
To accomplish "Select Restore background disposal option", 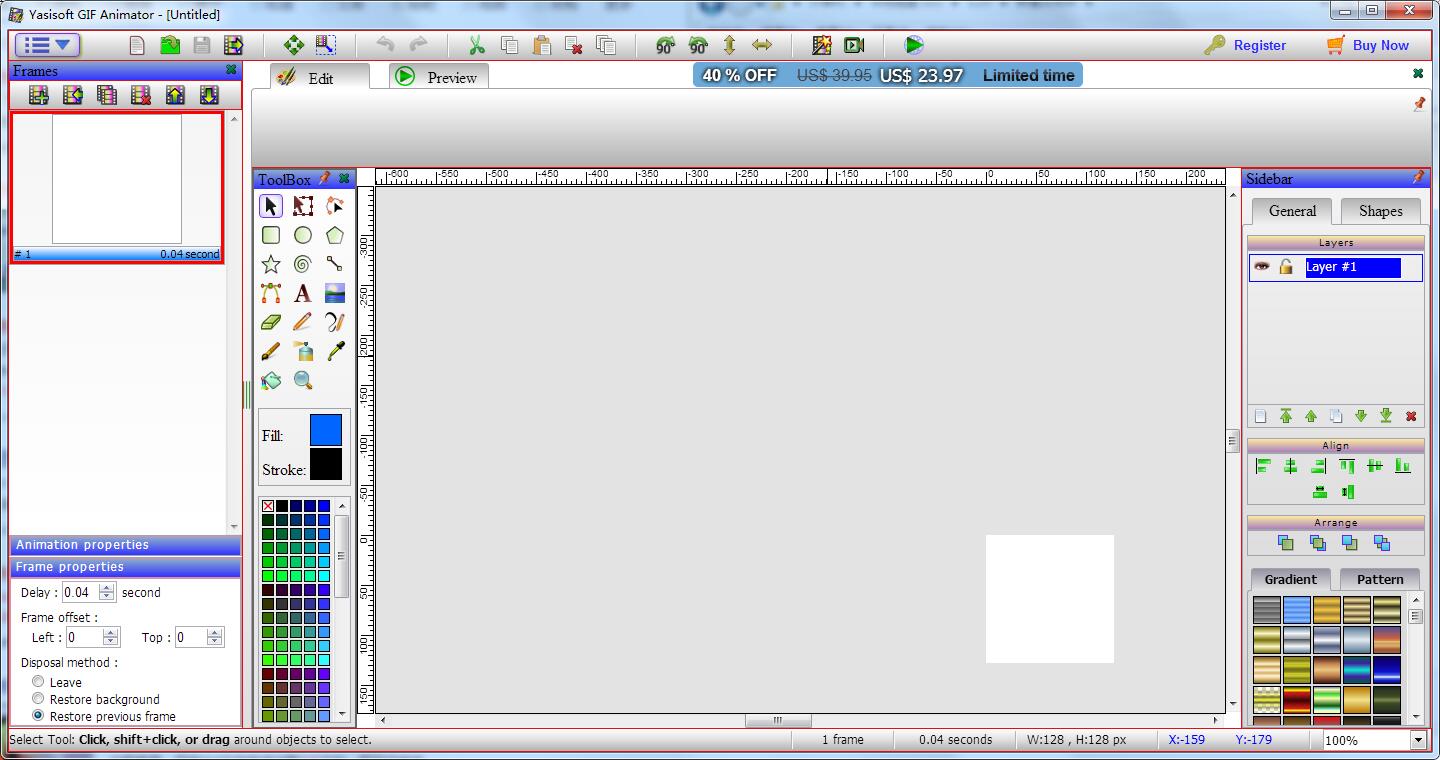I will 39,699.
